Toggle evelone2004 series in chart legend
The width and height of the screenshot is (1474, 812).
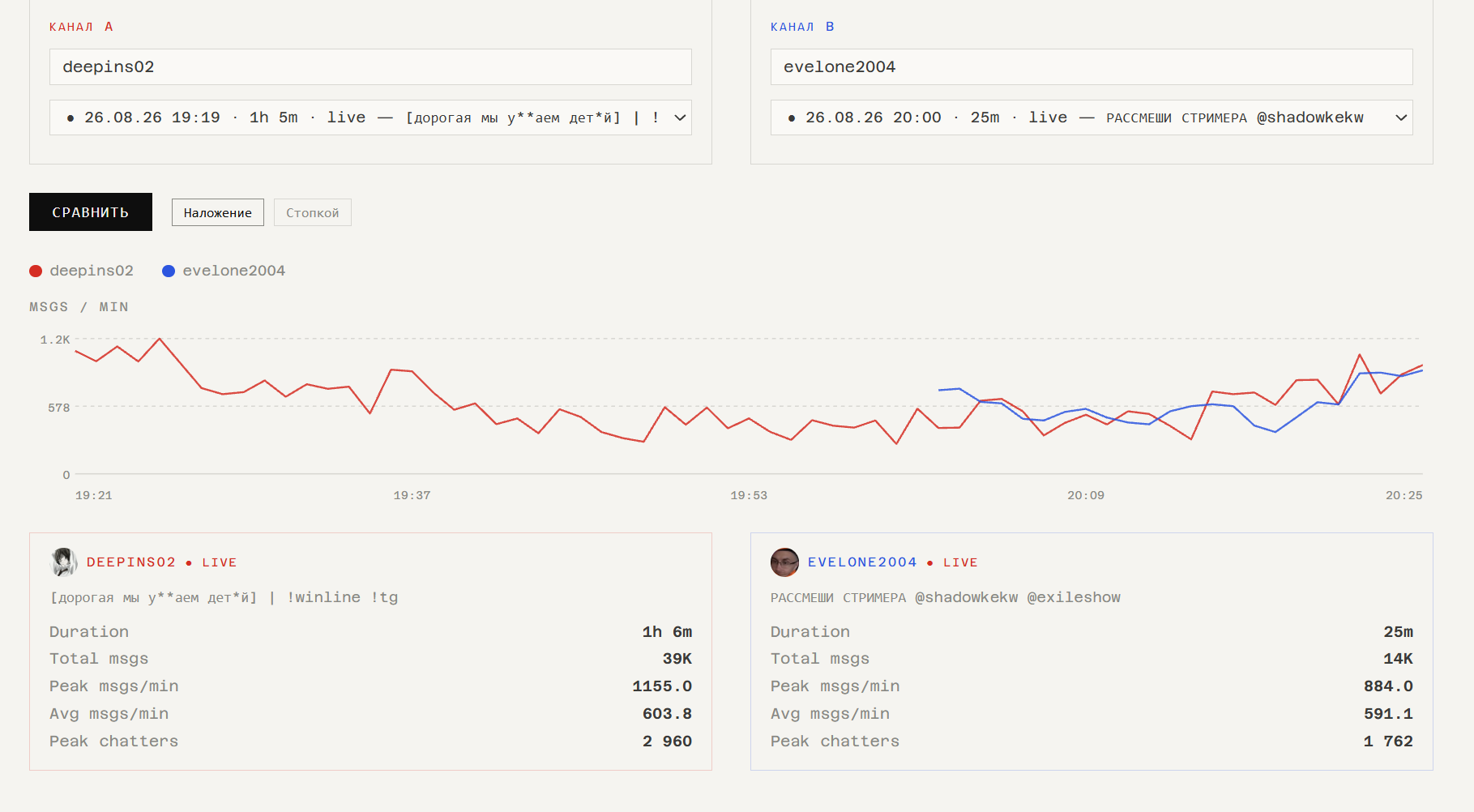pos(224,271)
